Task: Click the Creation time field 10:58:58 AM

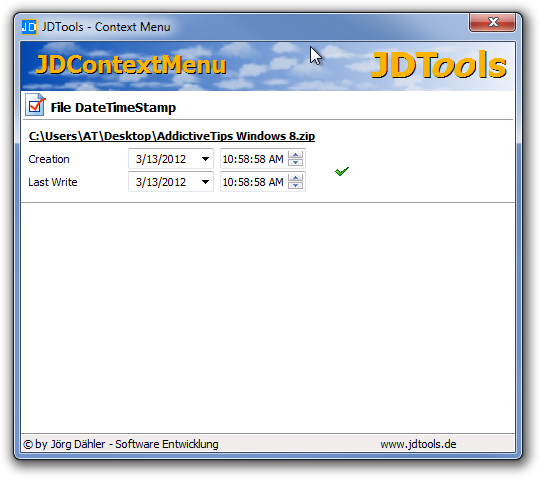Action: [254, 159]
